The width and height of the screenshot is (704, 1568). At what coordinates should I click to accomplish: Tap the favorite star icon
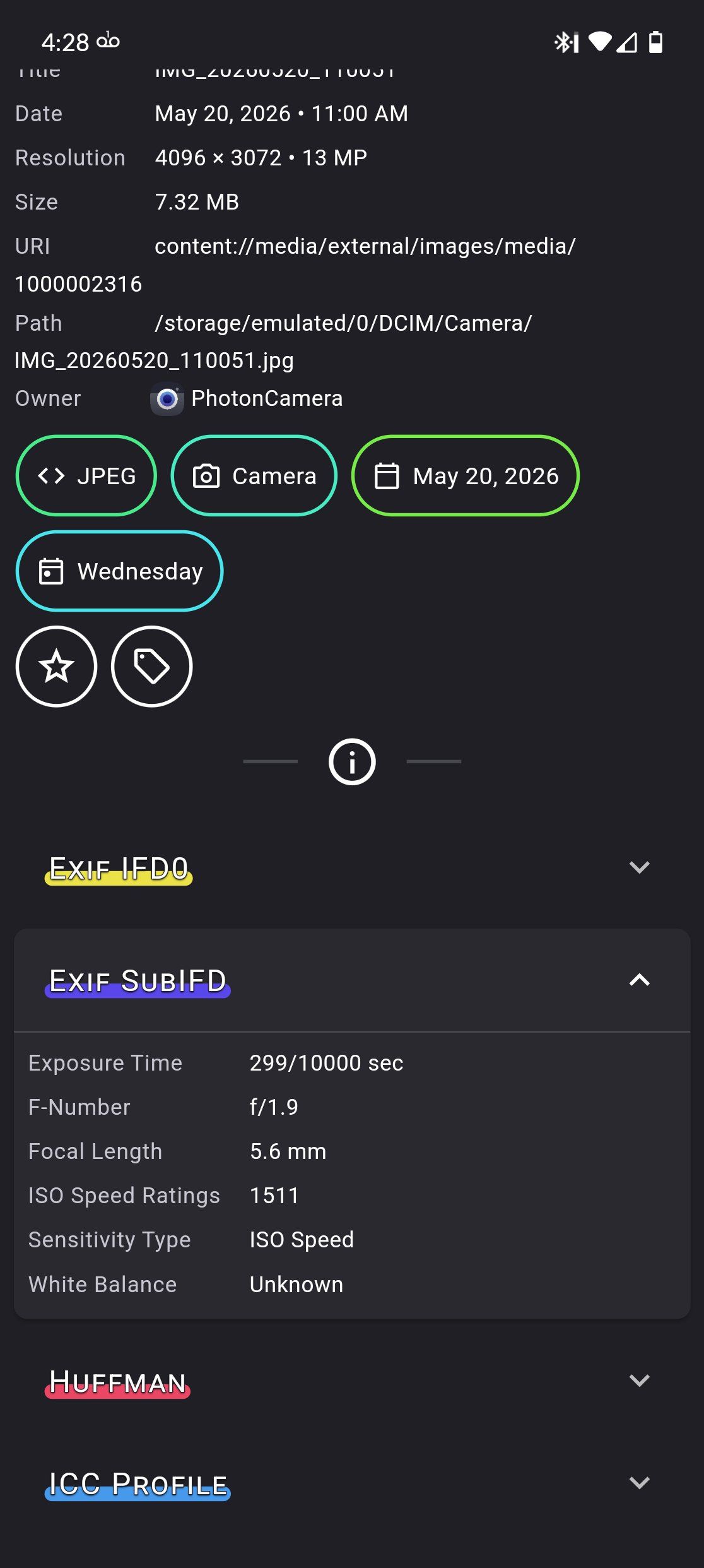tap(57, 667)
